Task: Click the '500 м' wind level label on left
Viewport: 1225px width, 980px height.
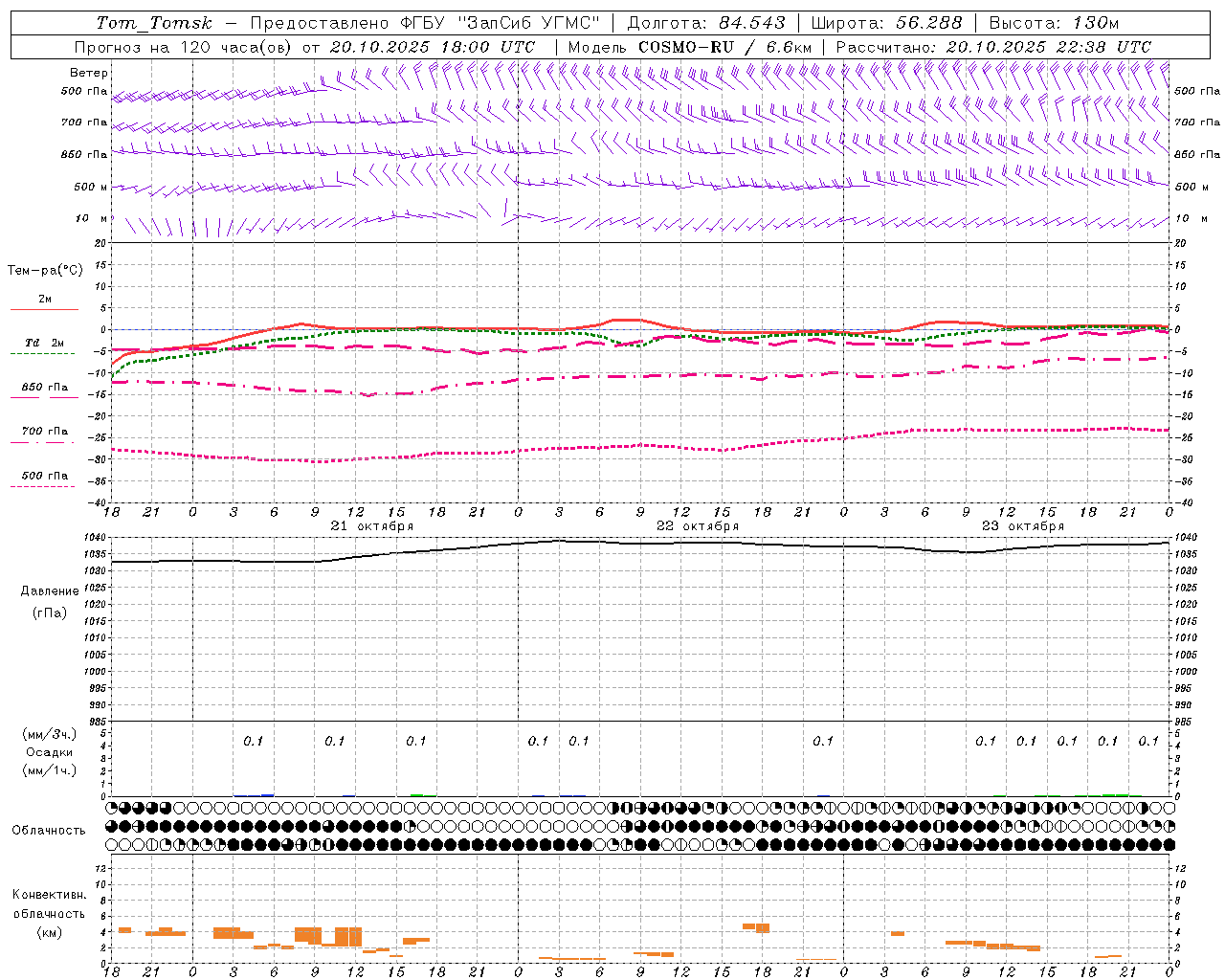Action: 91,188
